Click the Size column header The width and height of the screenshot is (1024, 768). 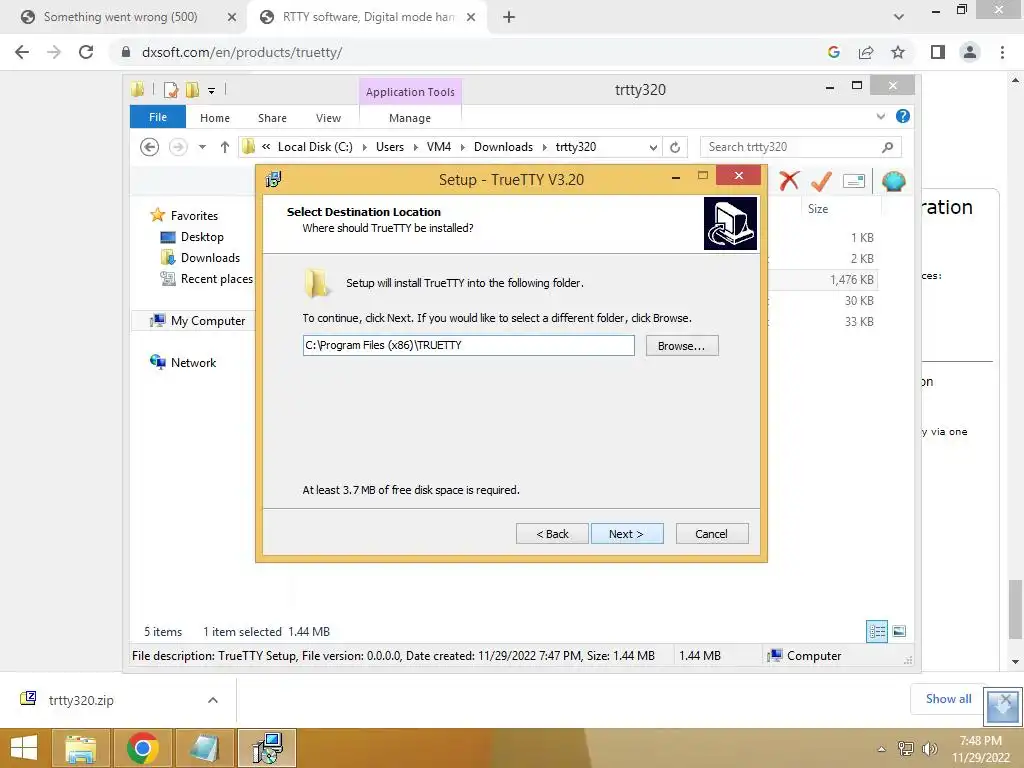[818, 209]
